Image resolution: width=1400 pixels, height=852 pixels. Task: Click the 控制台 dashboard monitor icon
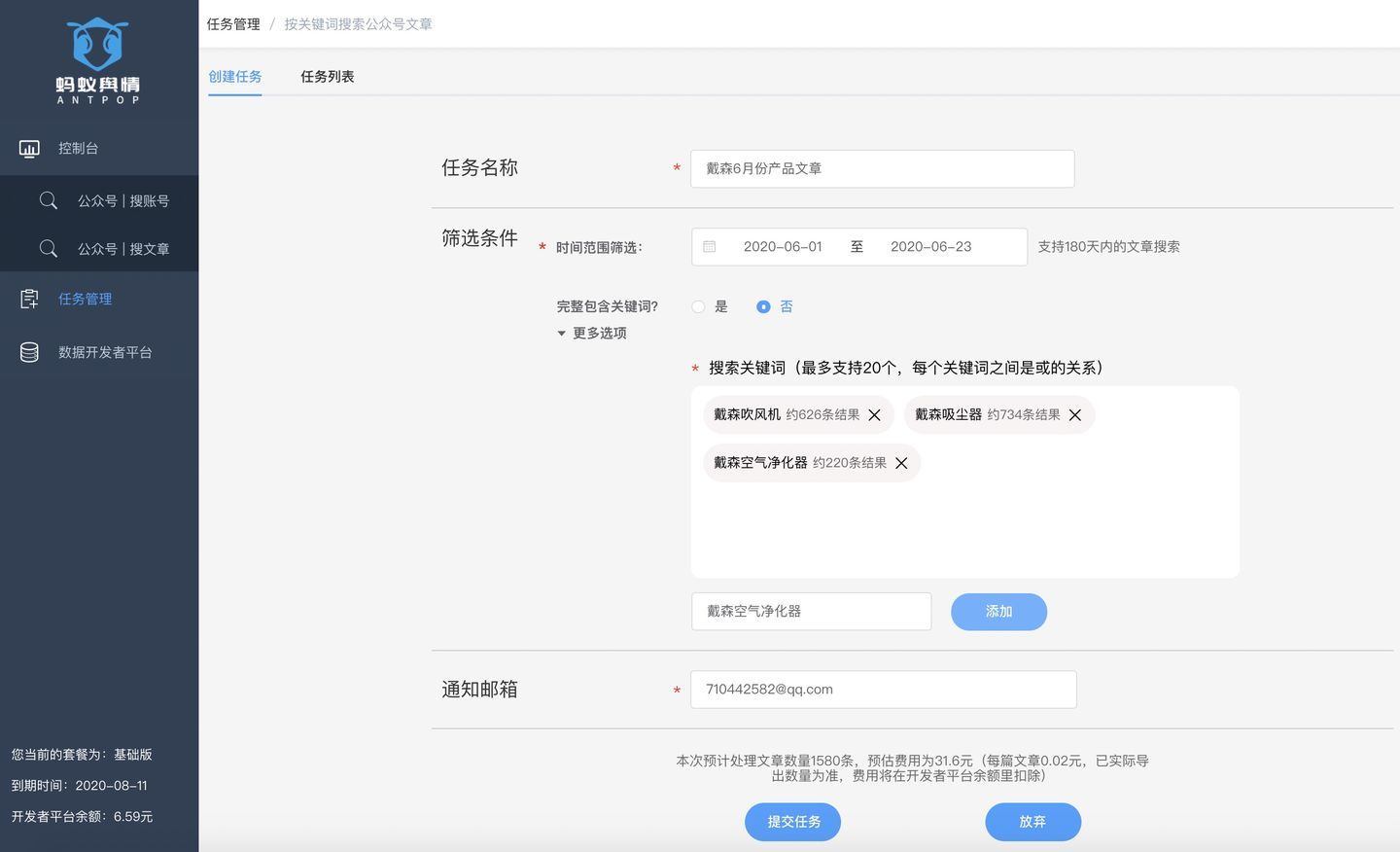click(29, 149)
